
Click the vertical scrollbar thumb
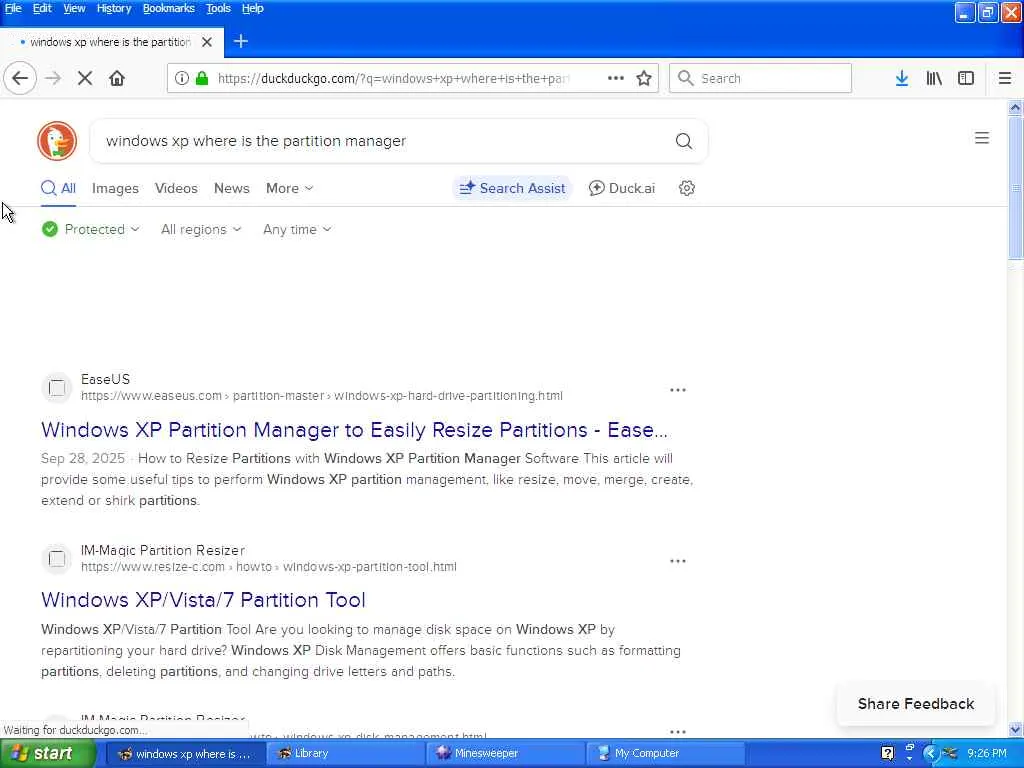point(1015,187)
